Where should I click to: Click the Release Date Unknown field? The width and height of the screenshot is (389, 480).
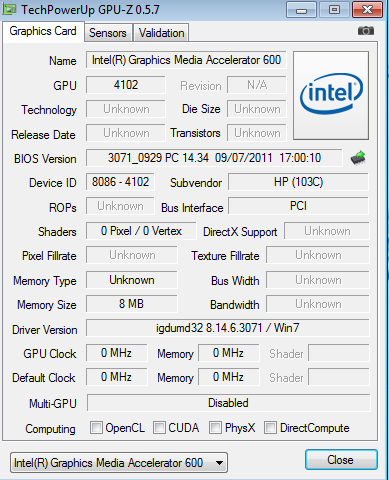(x=126, y=133)
